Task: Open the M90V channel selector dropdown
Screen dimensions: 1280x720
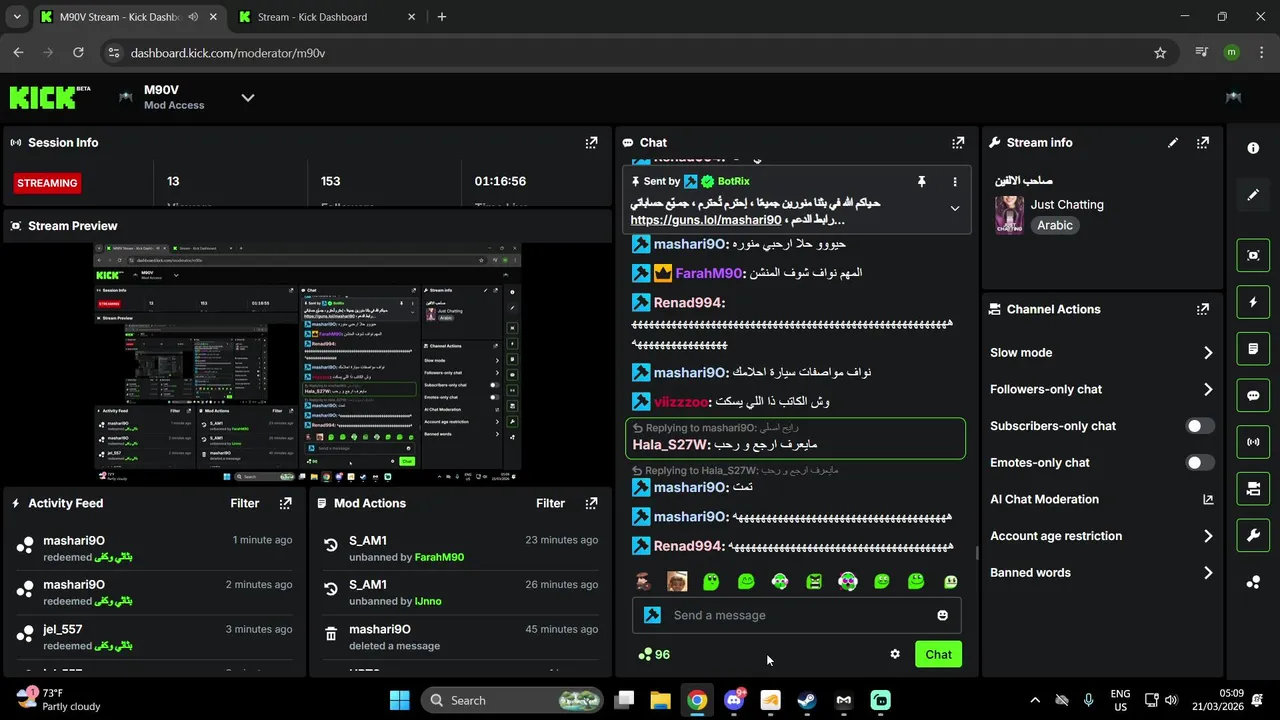Action: (x=248, y=97)
